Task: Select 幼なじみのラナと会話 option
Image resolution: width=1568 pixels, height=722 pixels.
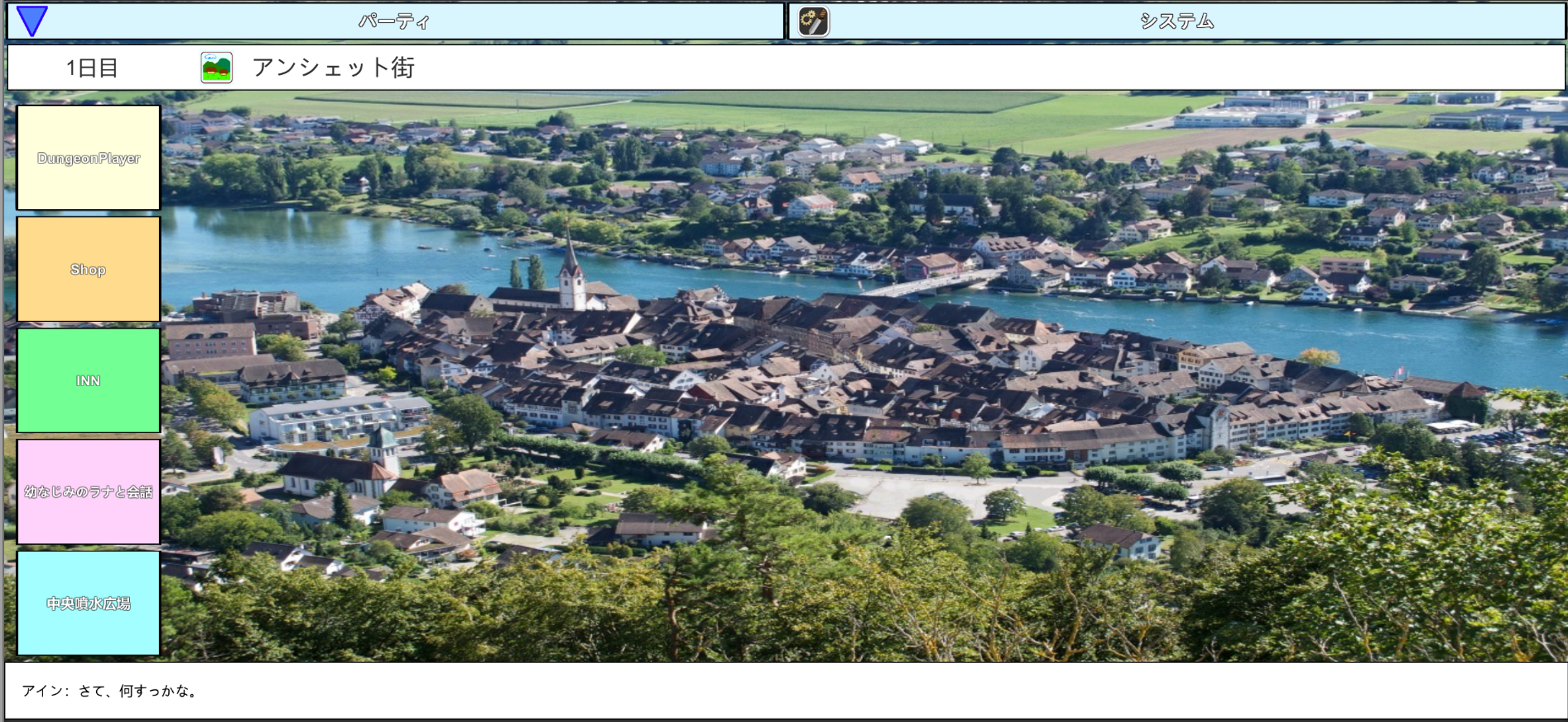Action: coord(88,492)
